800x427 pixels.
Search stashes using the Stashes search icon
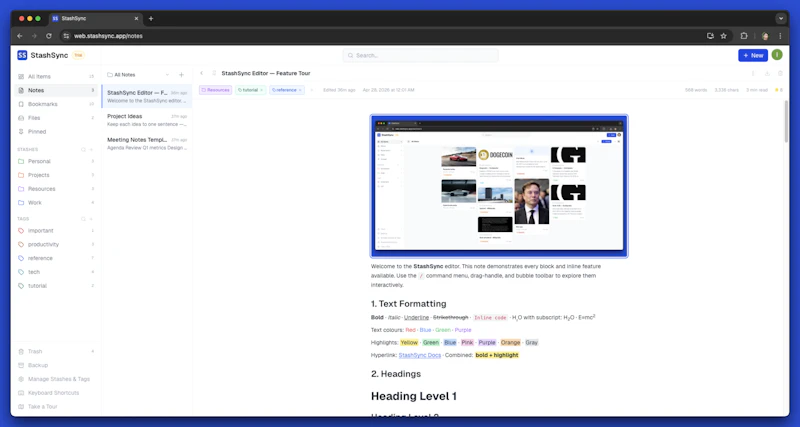(x=83, y=149)
